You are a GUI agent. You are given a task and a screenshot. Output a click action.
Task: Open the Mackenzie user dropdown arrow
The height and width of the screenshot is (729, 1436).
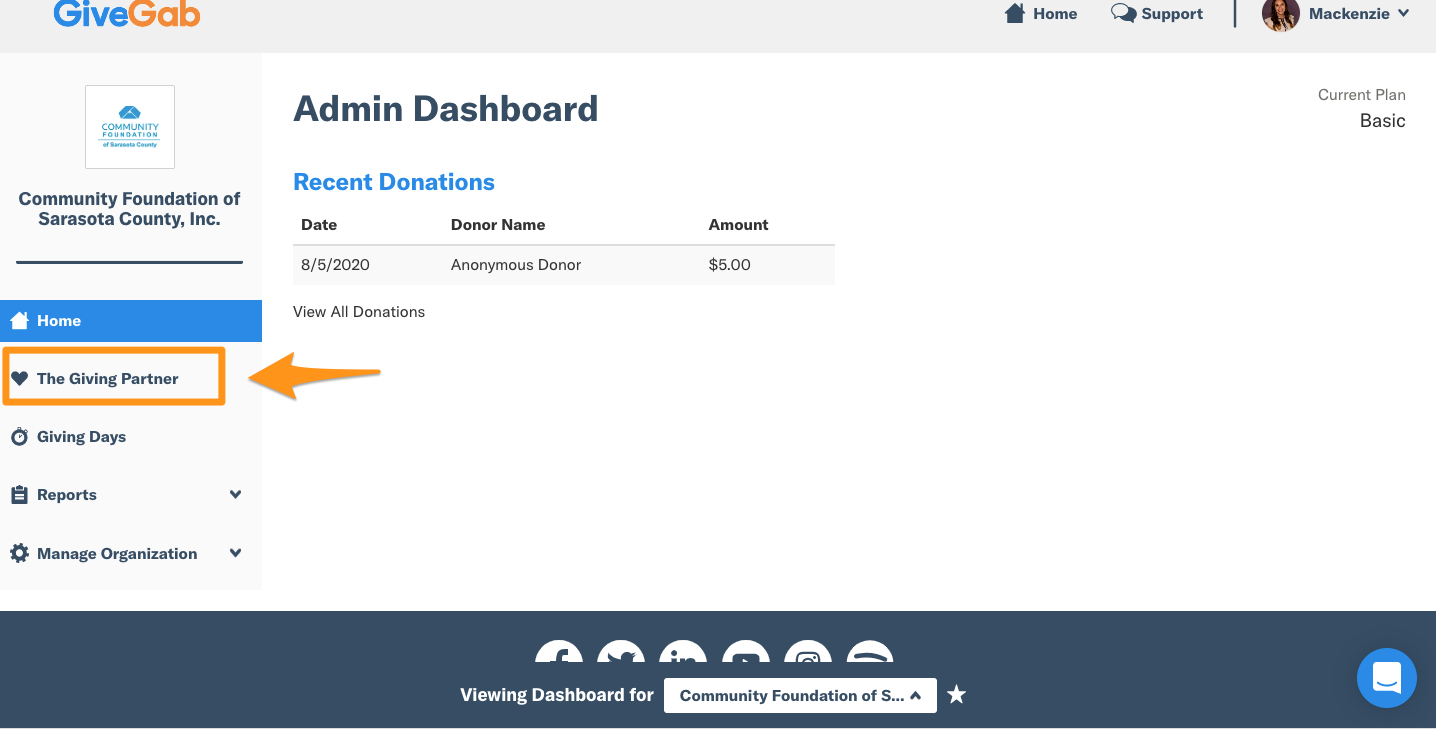click(x=1403, y=13)
